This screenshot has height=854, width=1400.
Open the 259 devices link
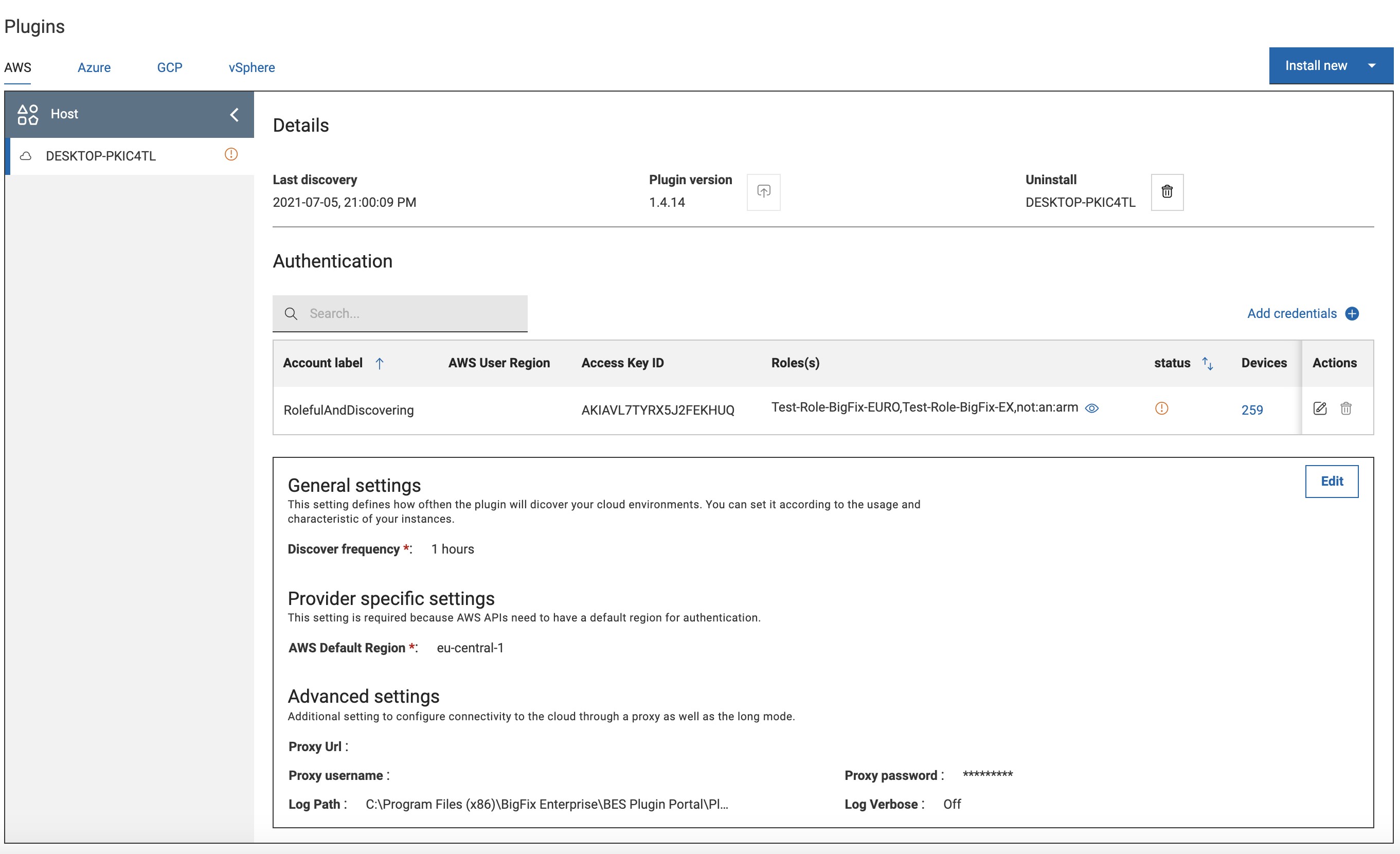[1251, 410]
